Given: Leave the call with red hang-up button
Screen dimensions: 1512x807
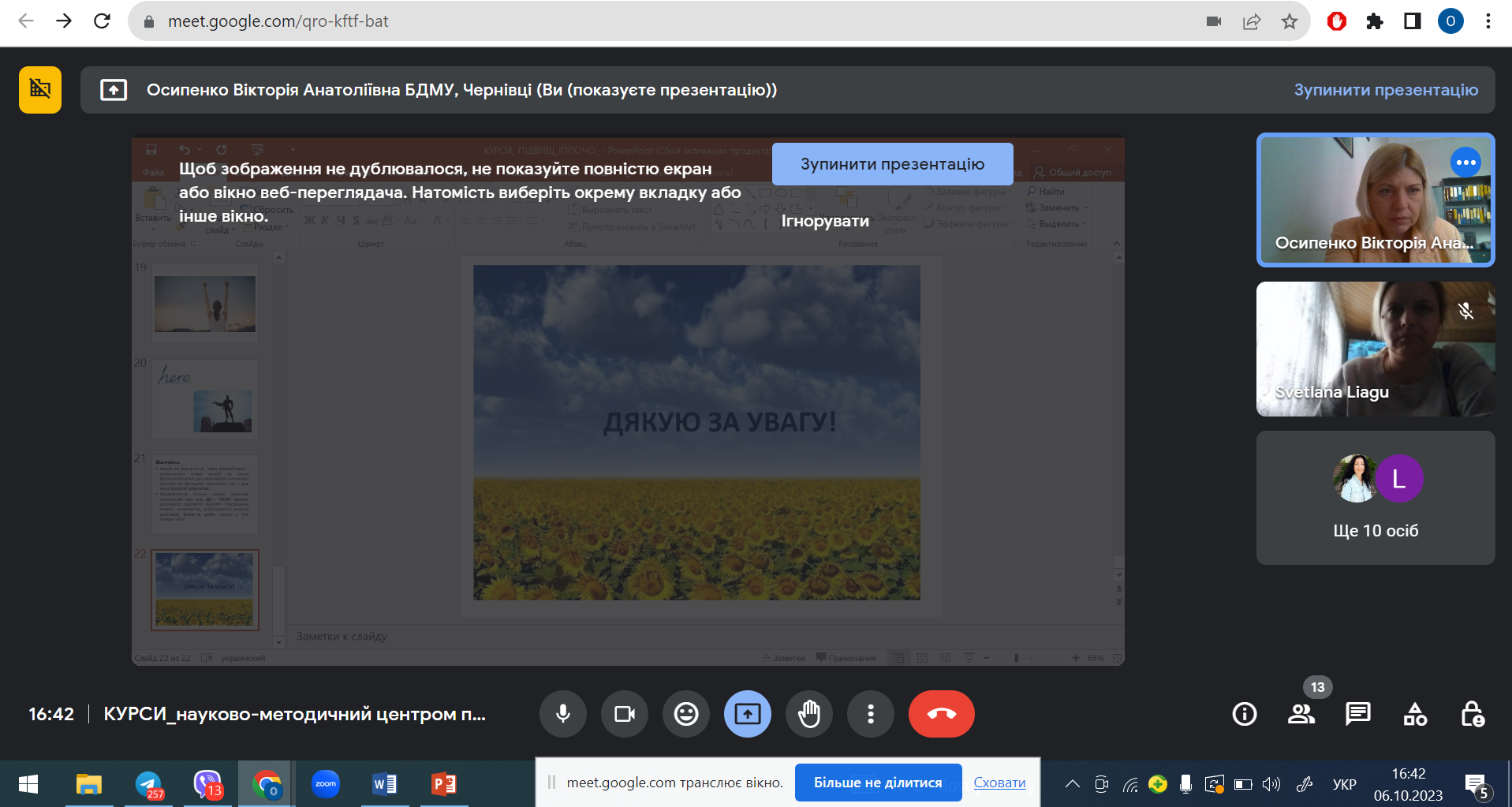Looking at the screenshot, I should click(942, 714).
